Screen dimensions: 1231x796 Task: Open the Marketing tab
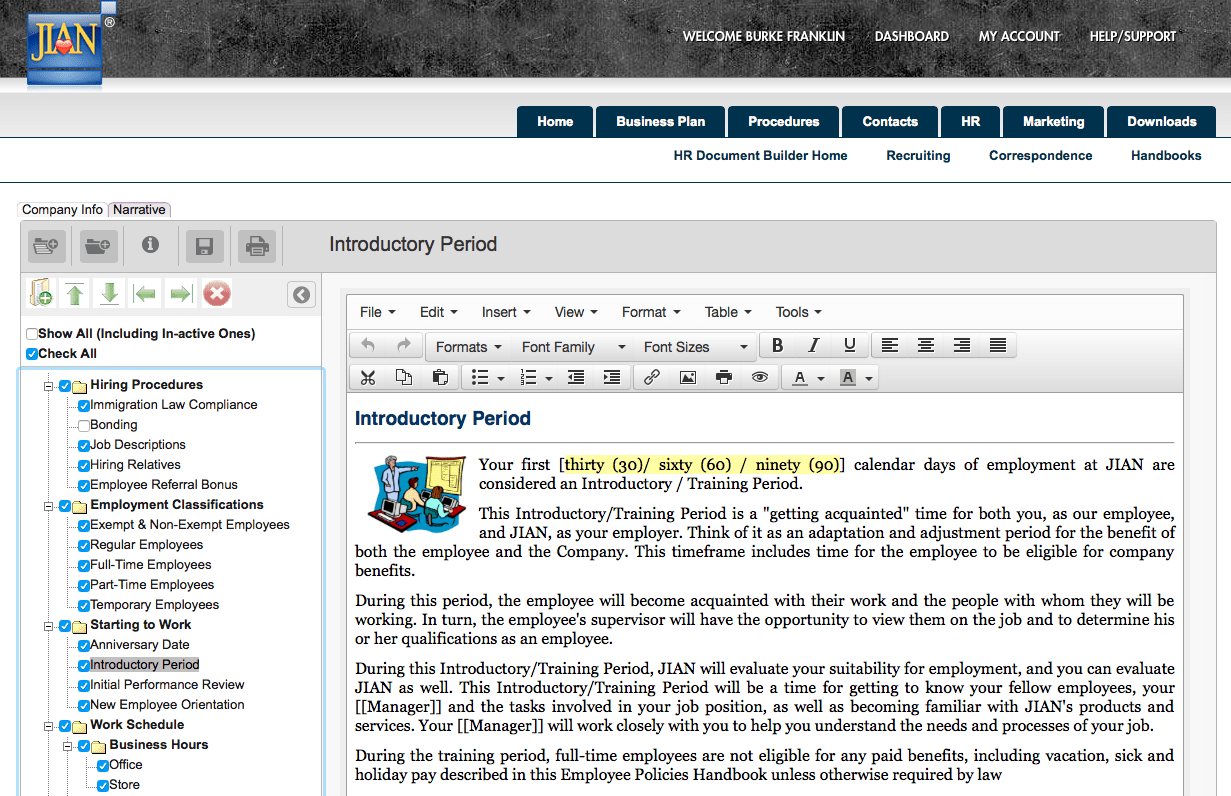tap(1053, 121)
